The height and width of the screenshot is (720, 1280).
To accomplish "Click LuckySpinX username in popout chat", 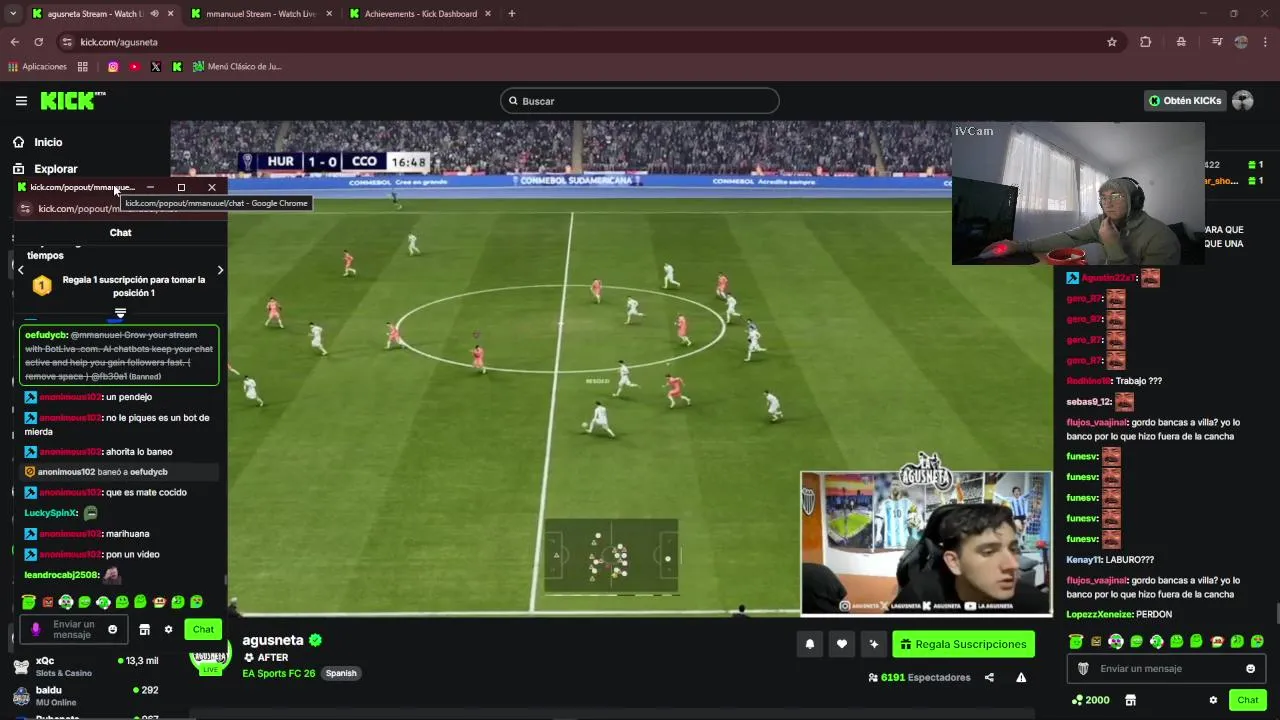I will [x=50, y=513].
